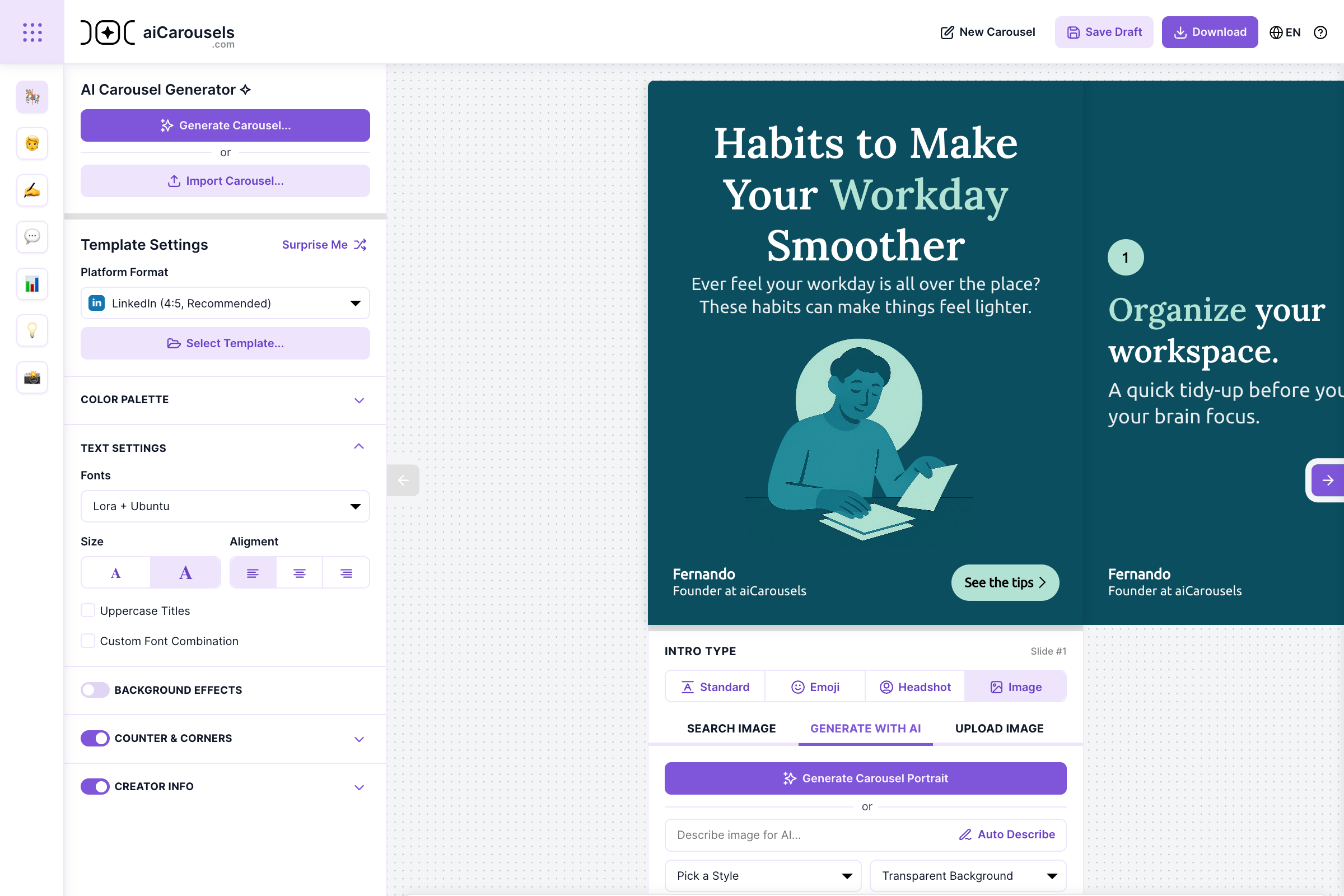Enable the Uppercase Titles checkbox
The height and width of the screenshot is (896, 1344).
coord(88,610)
